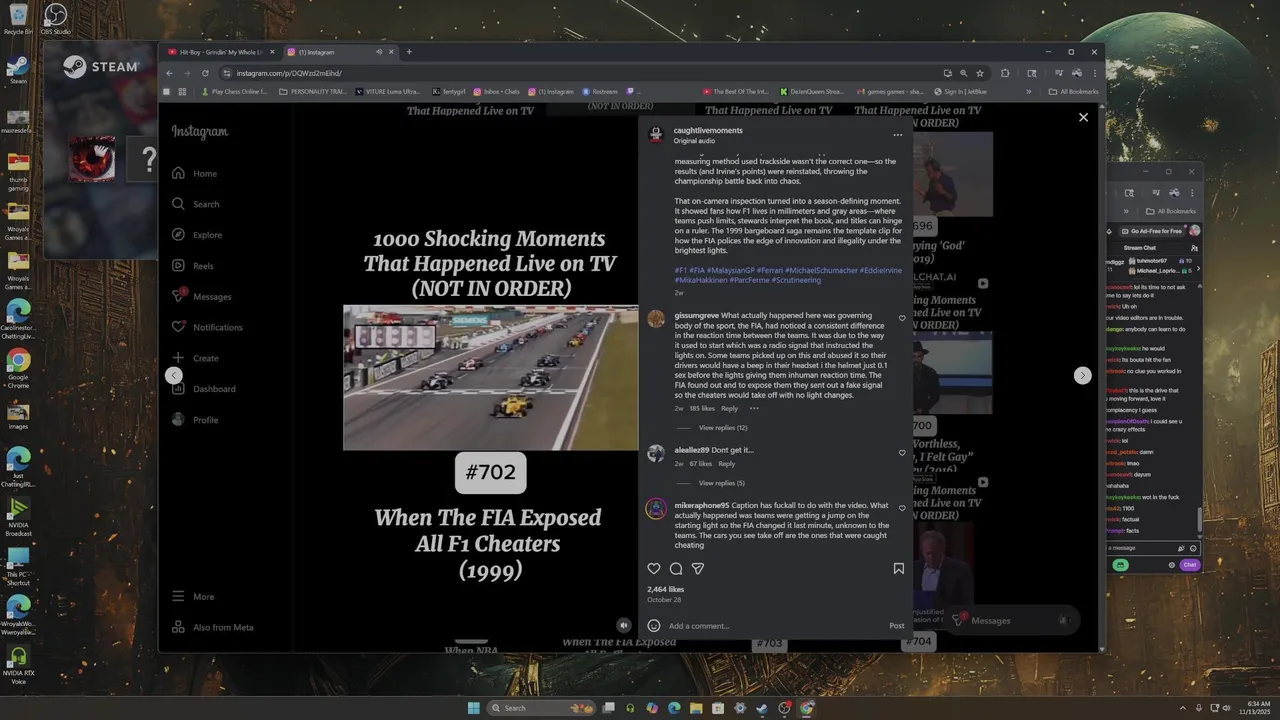Expand View replies (12)
1280x720 pixels.
click(x=723, y=427)
